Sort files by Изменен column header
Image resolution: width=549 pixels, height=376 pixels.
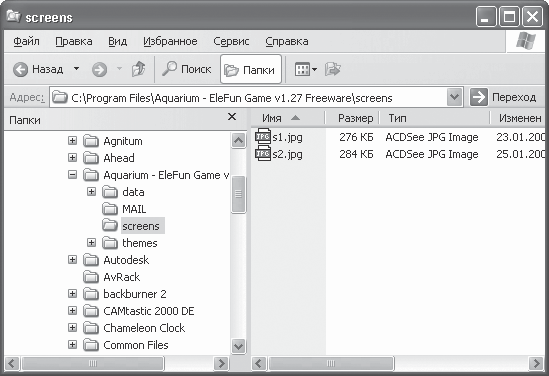click(518, 118)
